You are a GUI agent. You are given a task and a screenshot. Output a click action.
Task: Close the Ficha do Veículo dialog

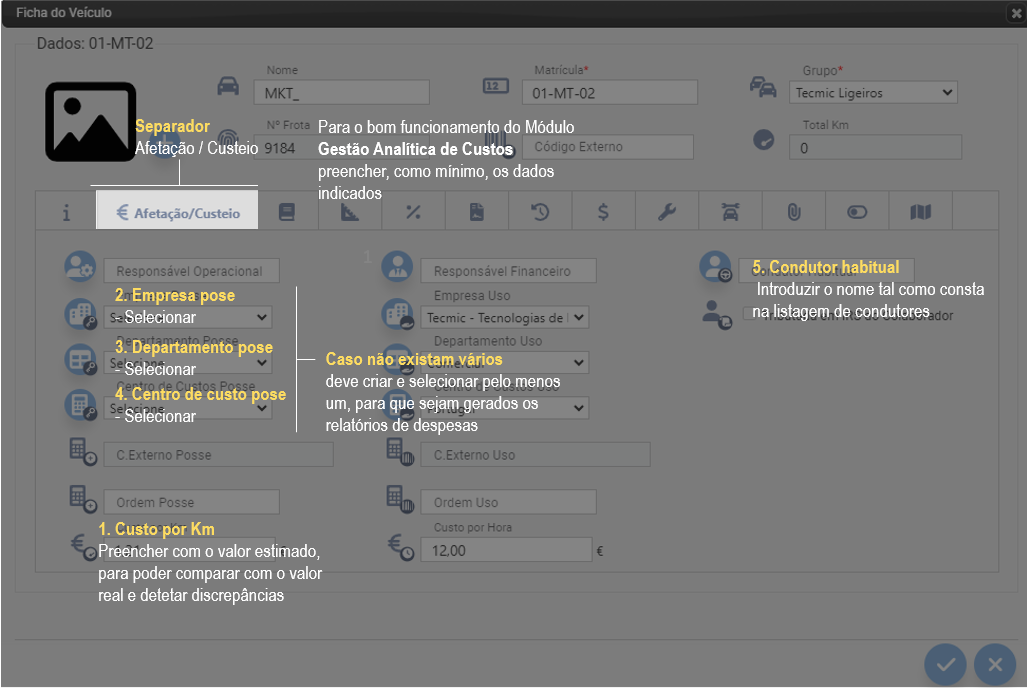click(x=1017, y=12)
